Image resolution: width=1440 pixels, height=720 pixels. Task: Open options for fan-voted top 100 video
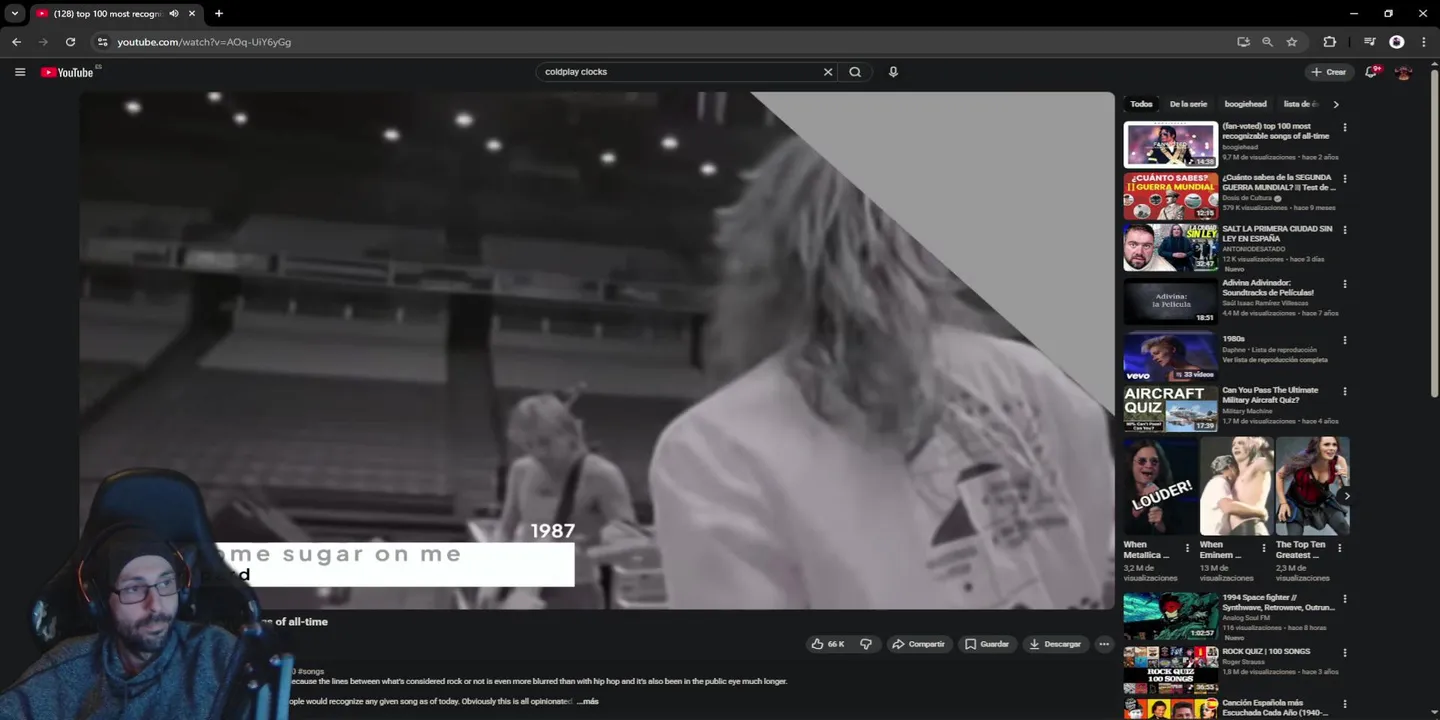coord(1345,128)
